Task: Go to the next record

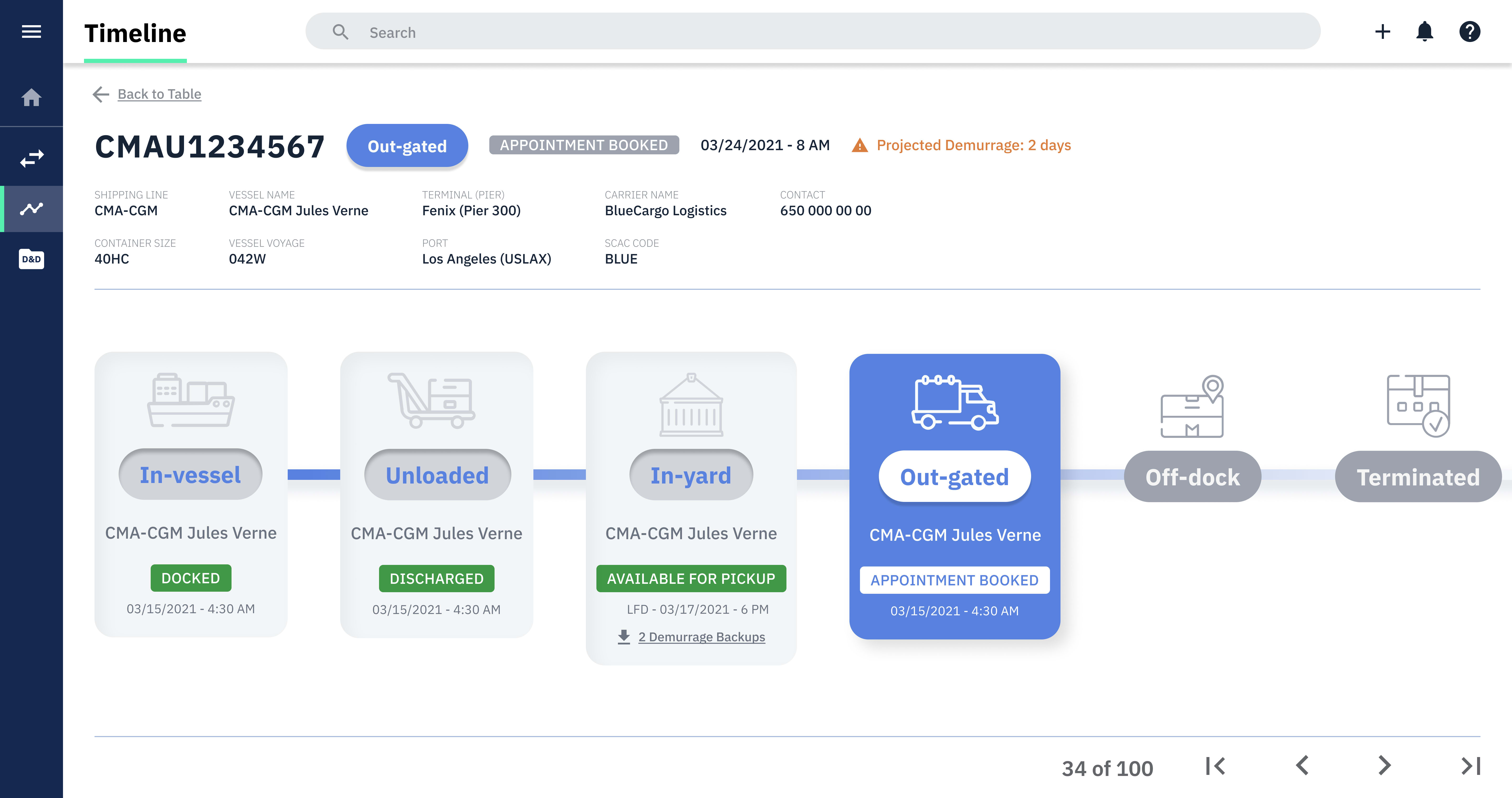Action: [x=1384, y=766]
